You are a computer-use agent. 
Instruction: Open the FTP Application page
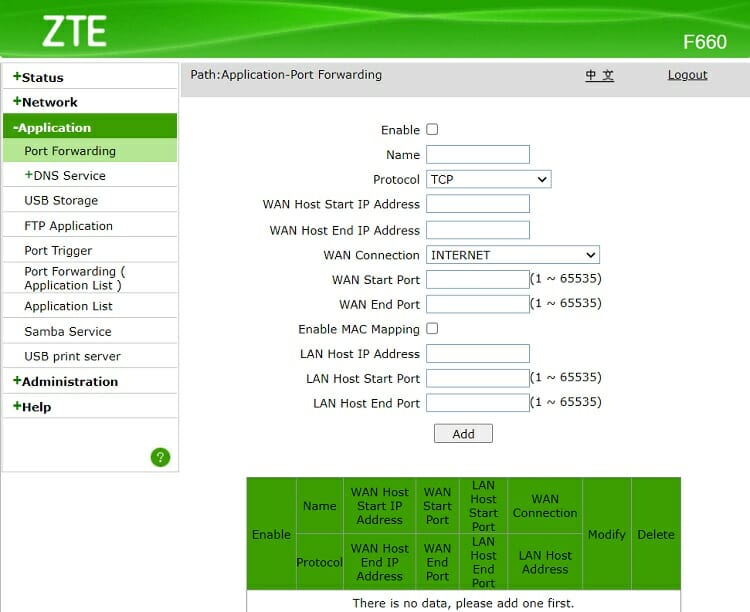[x=68, y=226]
